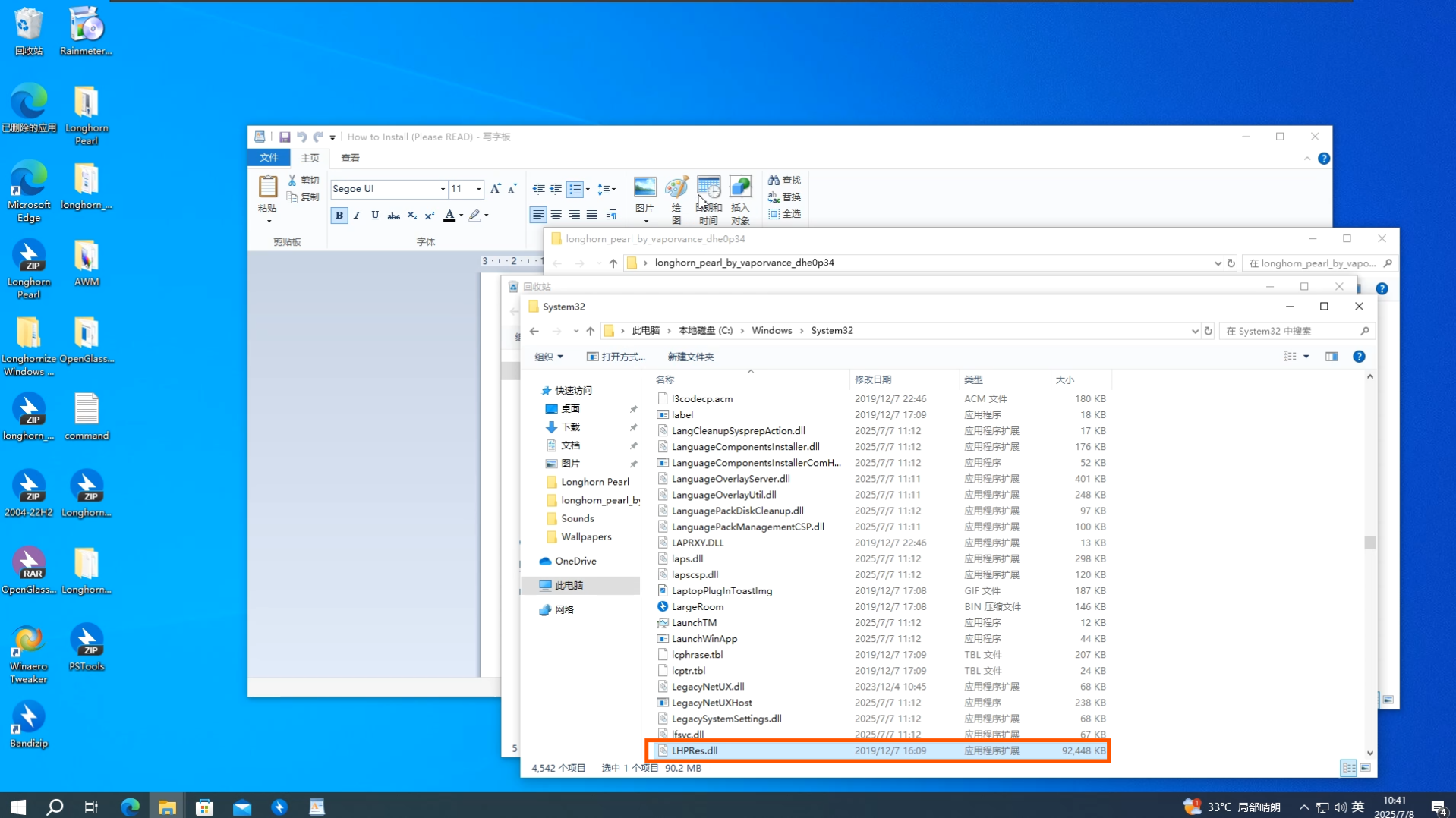Image resolution: width=1456 pixels, height=818 pixels.
Task: Click the Copy (复制) button in WordPad
Action: [x=303, y=197]
